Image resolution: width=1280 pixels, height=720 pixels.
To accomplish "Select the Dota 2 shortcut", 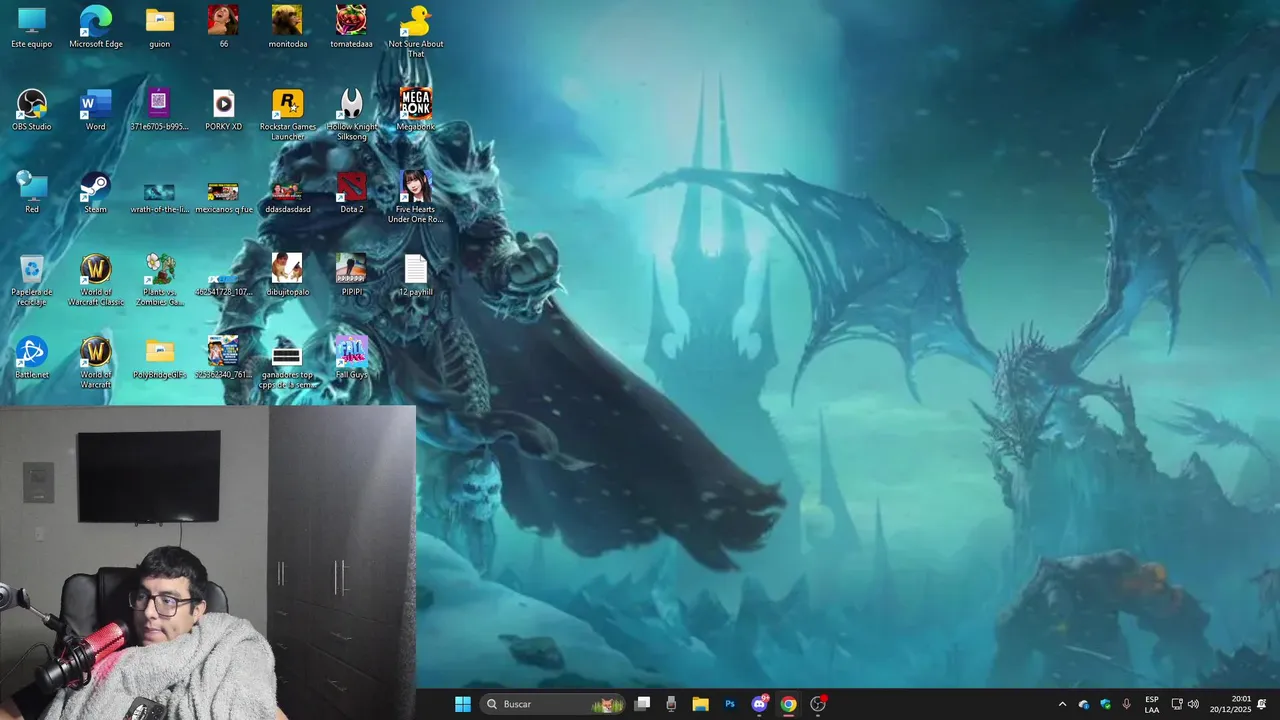I will (x=351, y=193).
